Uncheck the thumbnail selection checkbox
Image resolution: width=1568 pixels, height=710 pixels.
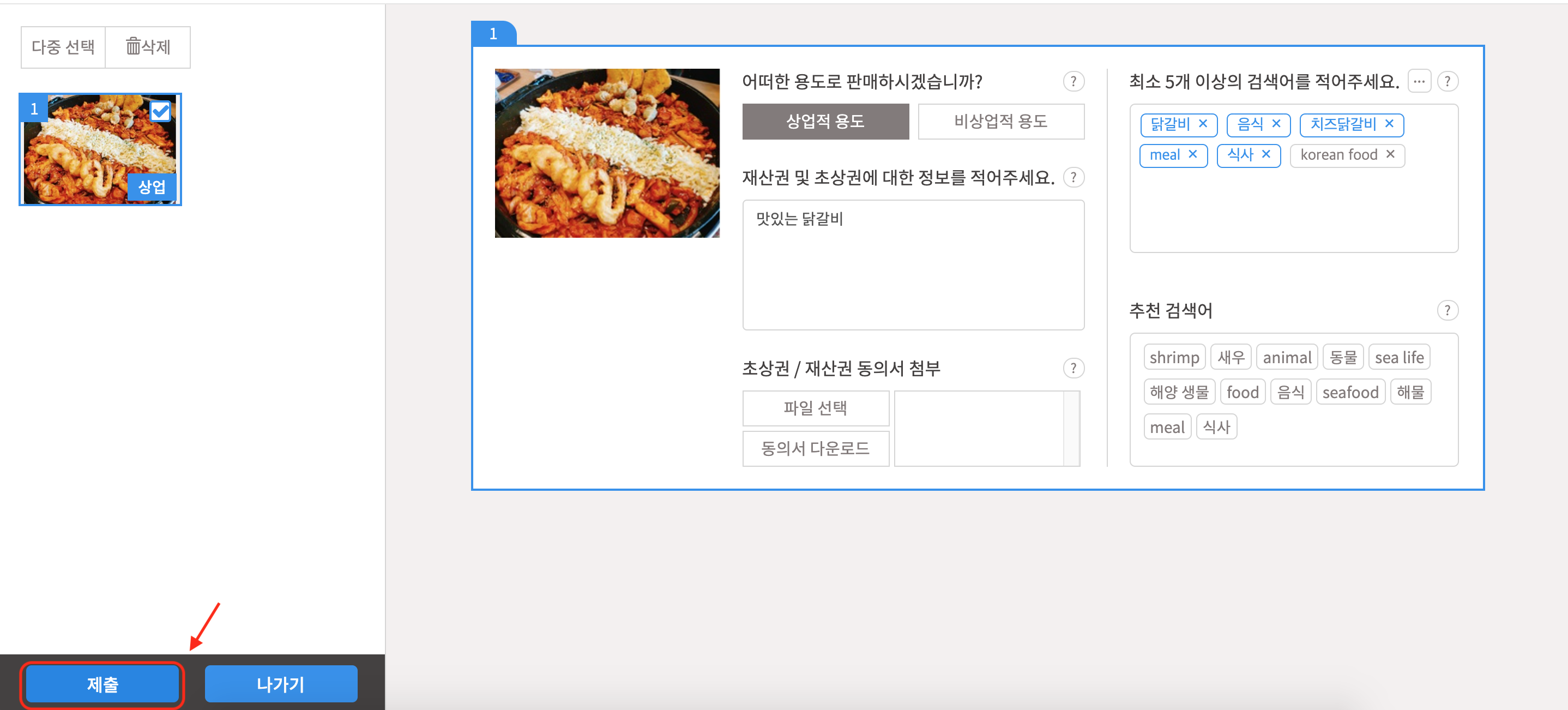[x=161, y=111]
